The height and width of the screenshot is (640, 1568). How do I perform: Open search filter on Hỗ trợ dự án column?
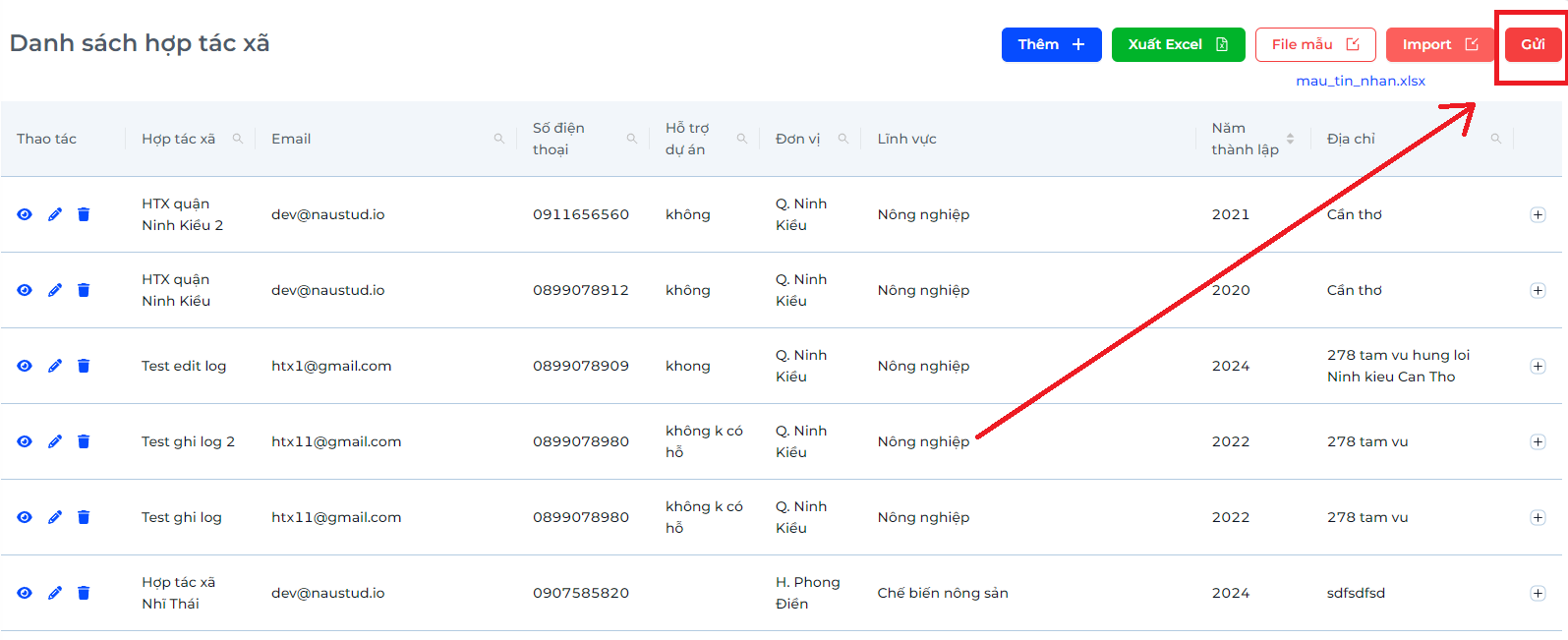click(x=742, y=139)
